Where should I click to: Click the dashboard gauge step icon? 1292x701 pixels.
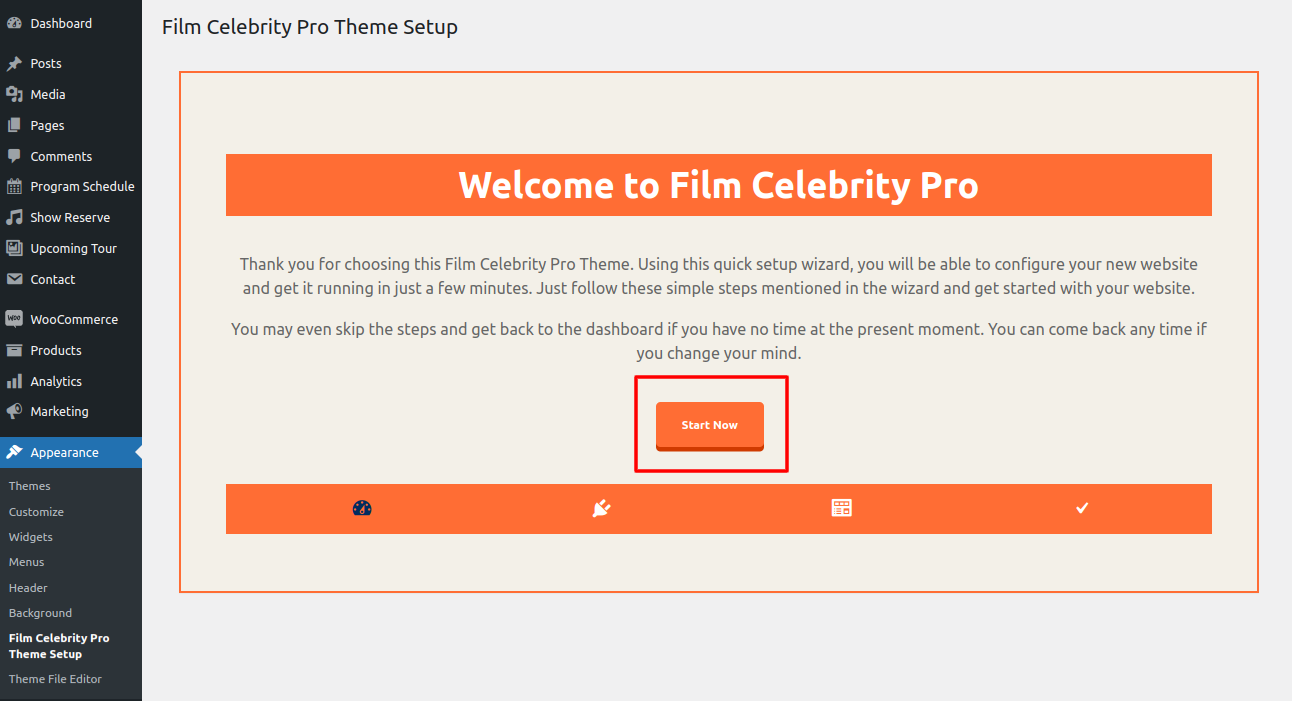362,508
